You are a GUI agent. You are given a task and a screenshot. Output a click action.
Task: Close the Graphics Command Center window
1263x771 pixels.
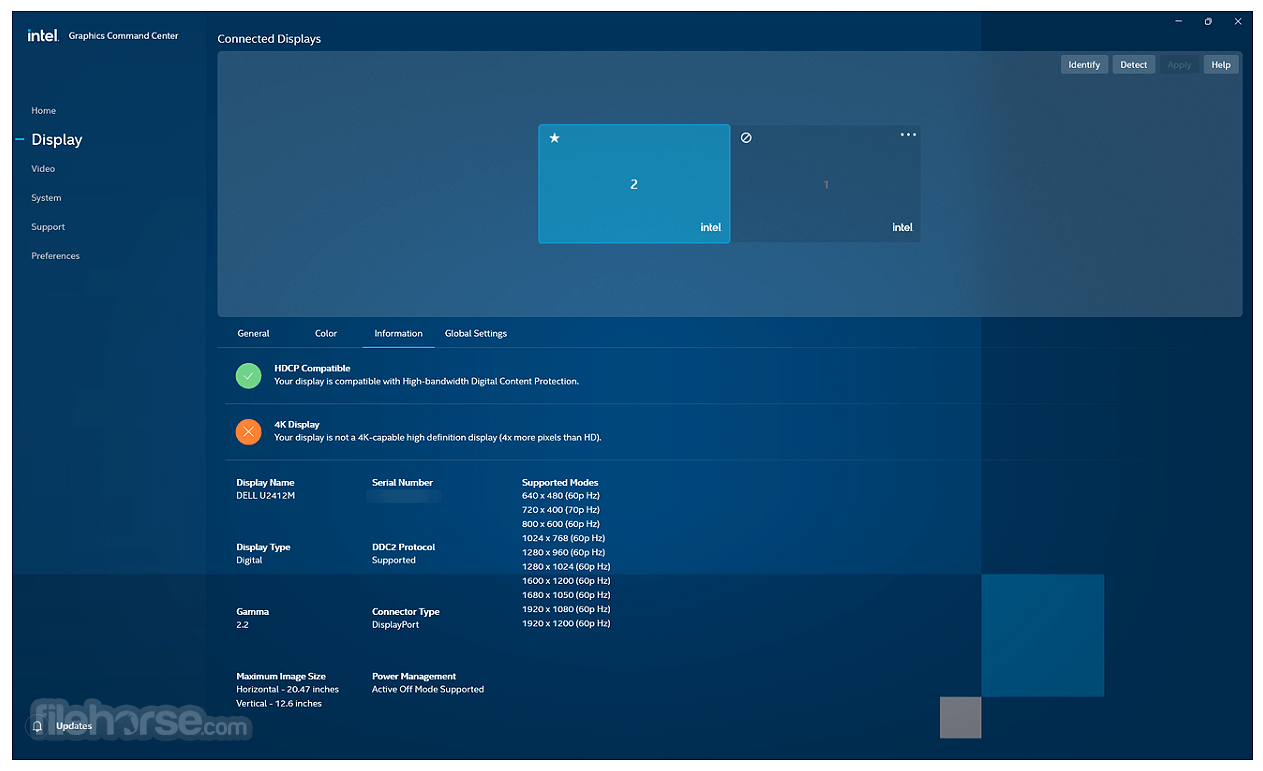(x=1238, y=21)
